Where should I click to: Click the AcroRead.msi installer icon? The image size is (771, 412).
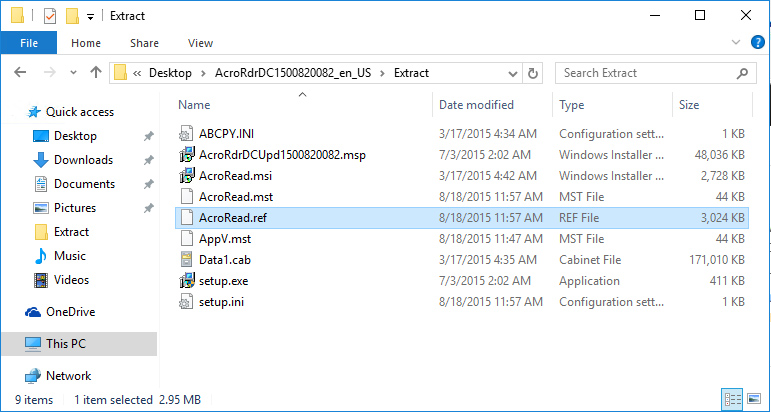[x=186, y=176]
